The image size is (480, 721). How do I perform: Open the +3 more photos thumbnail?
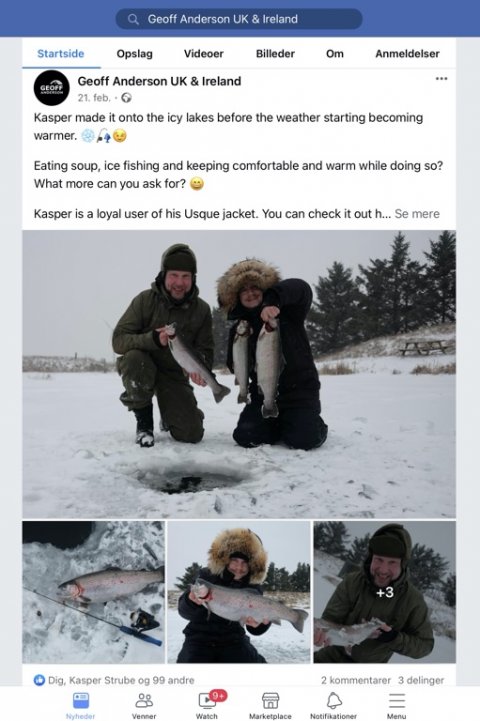(385, 592)
